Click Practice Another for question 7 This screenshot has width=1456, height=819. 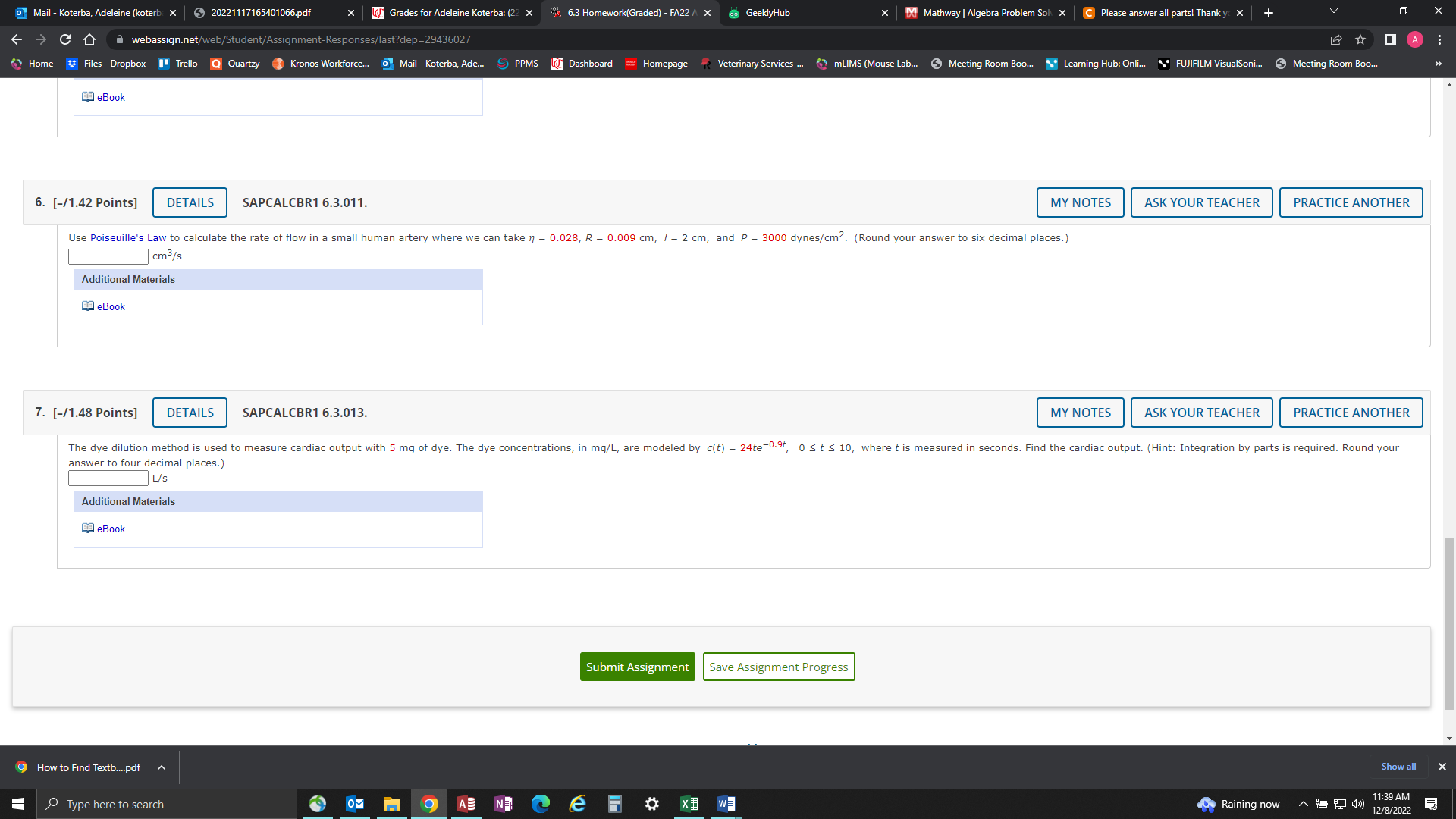1351,413
